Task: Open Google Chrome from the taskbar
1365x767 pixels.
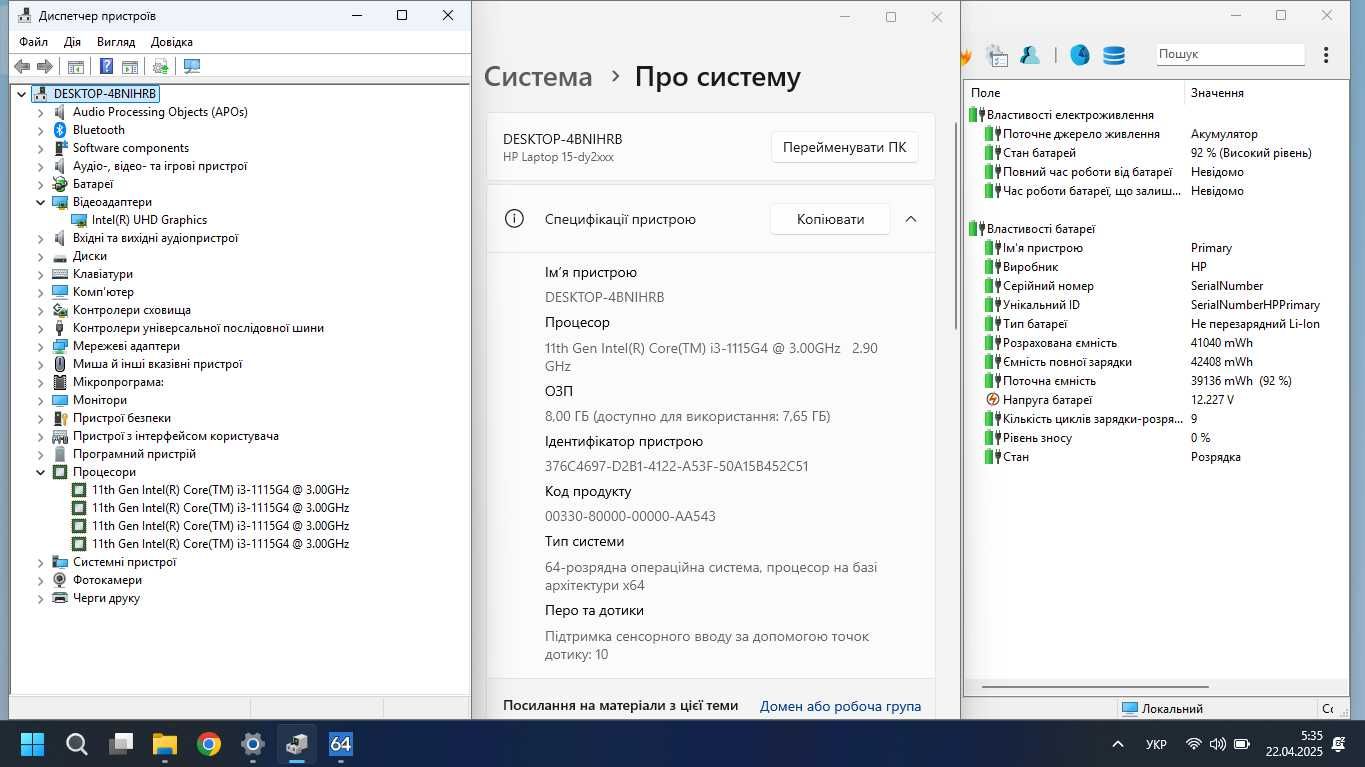Action: [209, 744]
